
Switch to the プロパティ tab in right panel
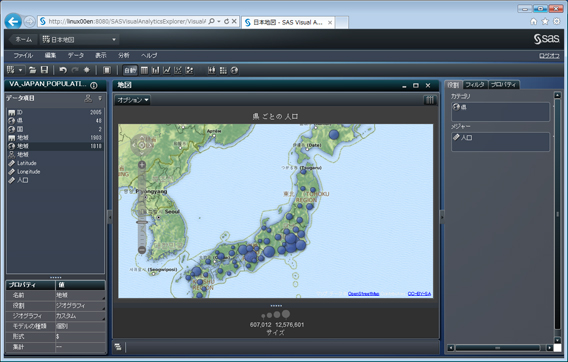coord(504,85)
